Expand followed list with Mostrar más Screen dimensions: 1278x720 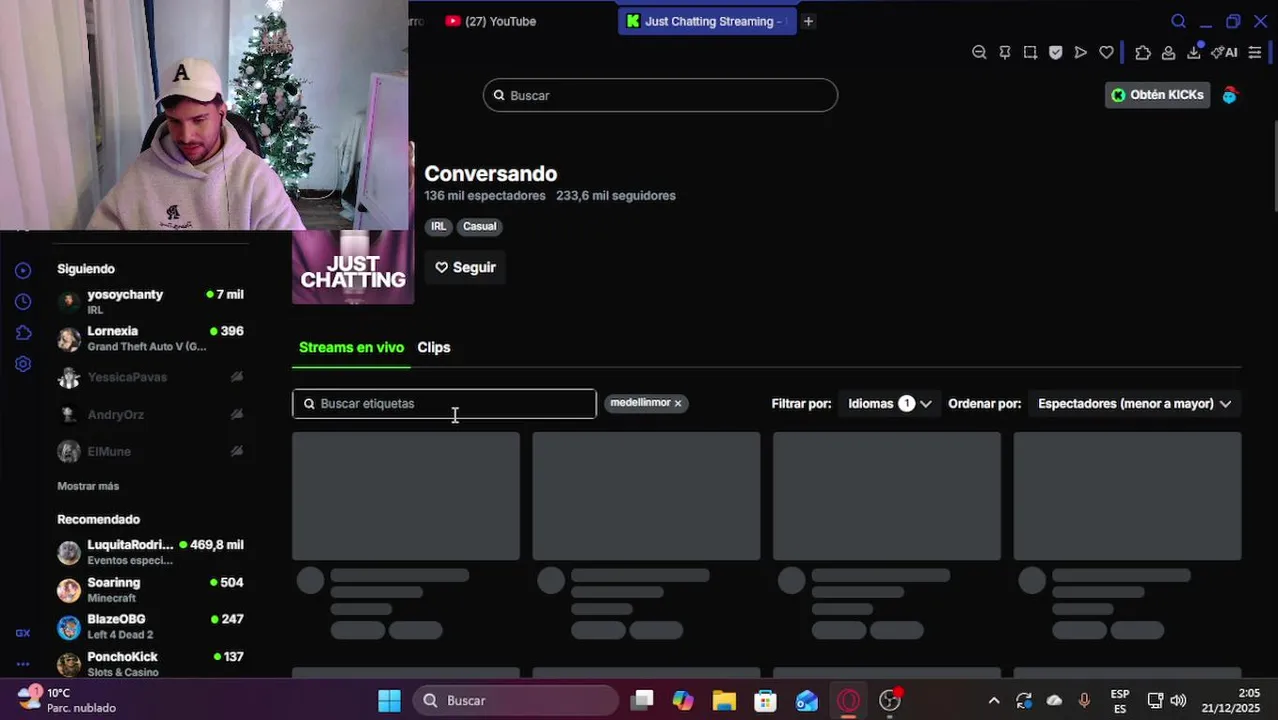point(88,486)
